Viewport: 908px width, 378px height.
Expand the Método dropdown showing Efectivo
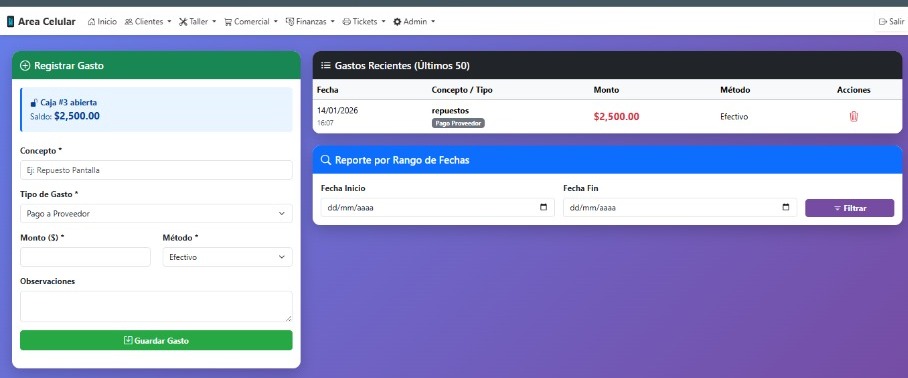[x=228, y=257]
